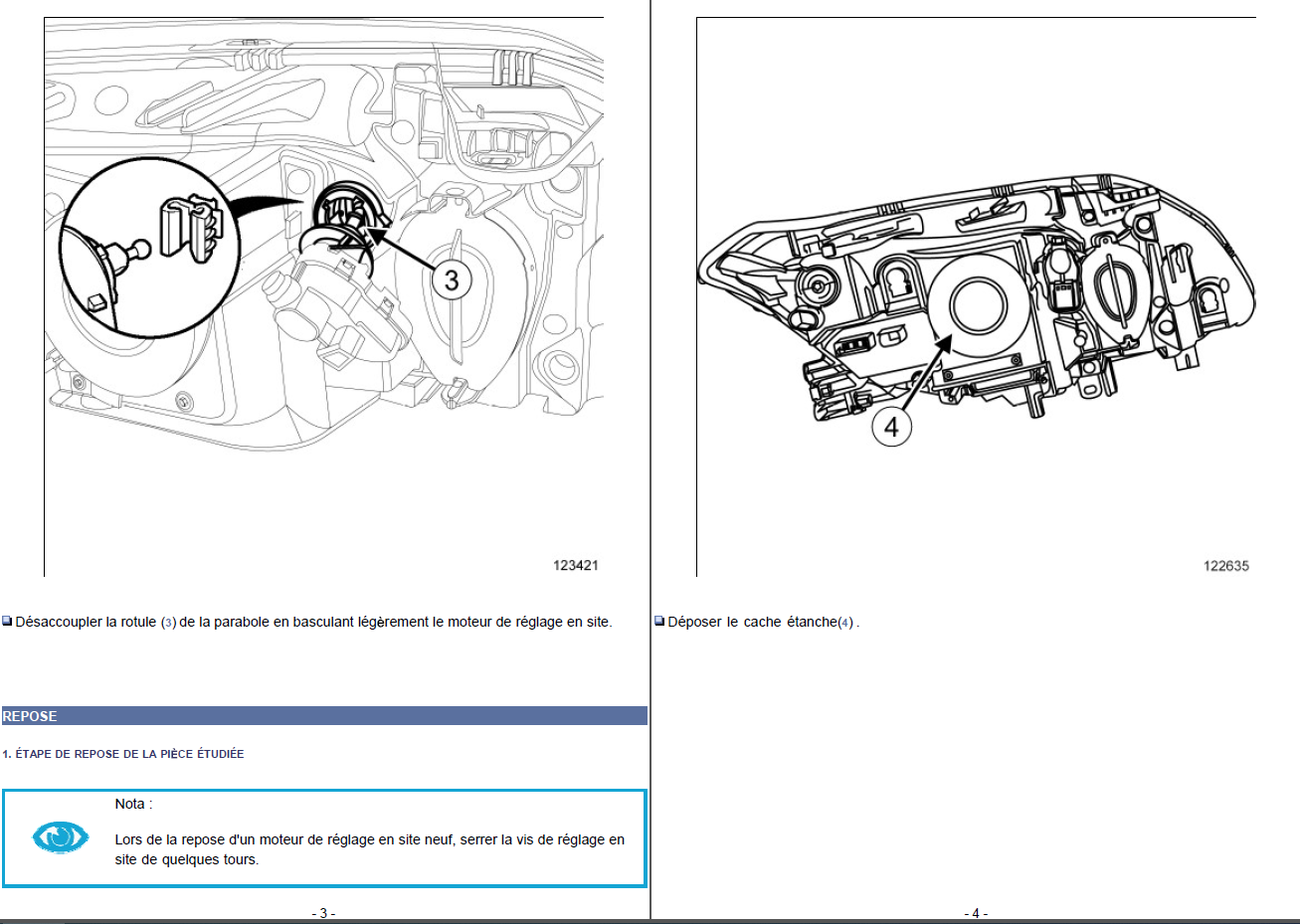
Task: Click the heading "1. ÉTAPE DE REPOSE DE LA PIÈCE ÉTUDIÉE"
Action: (123, 754)
